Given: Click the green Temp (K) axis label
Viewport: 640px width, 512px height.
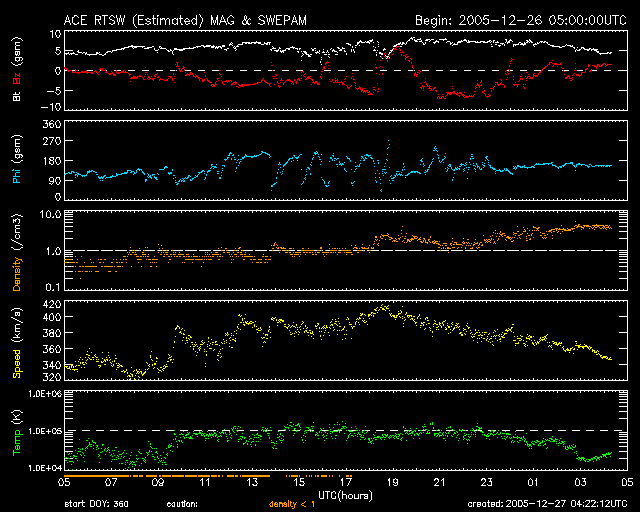Looking at the screenshot, I should pyautogui.click(x=17, y=432).
